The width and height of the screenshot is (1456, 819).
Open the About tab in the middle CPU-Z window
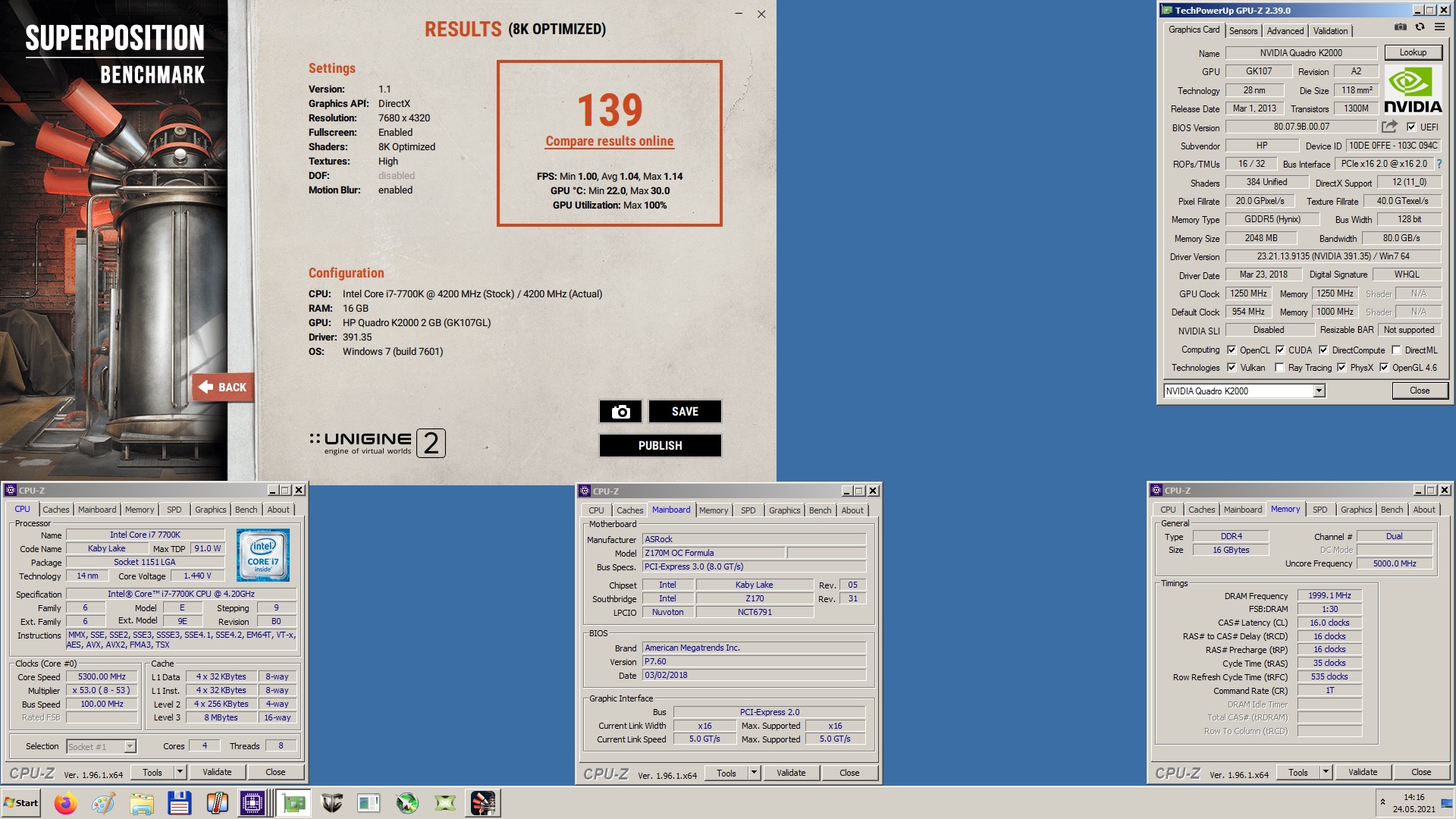coord(852,510)
